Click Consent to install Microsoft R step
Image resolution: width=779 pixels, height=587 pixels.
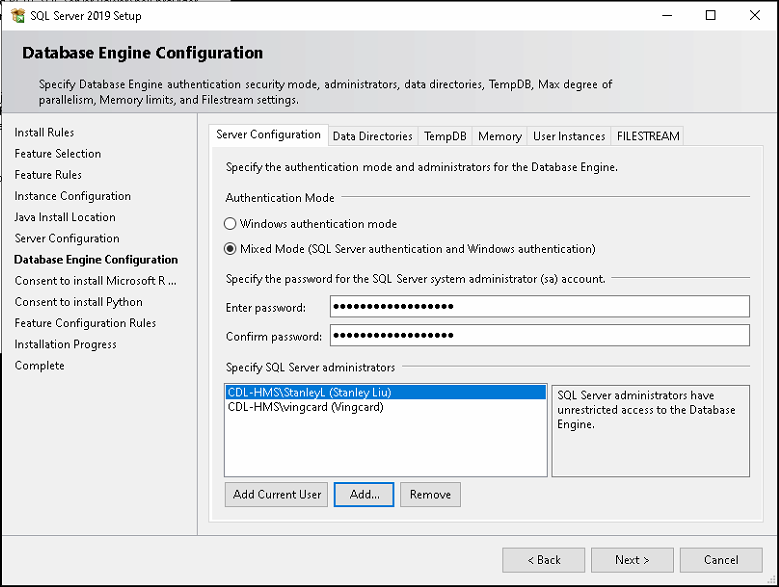tap(95, 281)
